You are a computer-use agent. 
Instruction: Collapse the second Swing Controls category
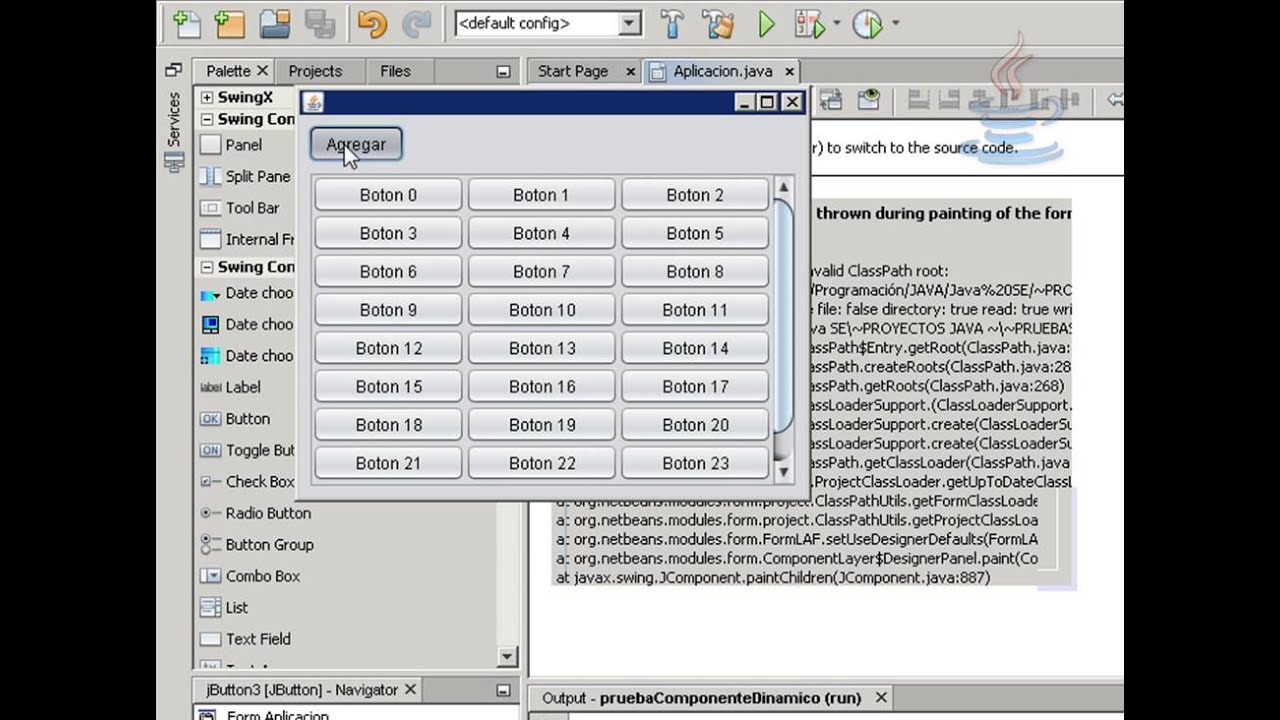[207, 267]
